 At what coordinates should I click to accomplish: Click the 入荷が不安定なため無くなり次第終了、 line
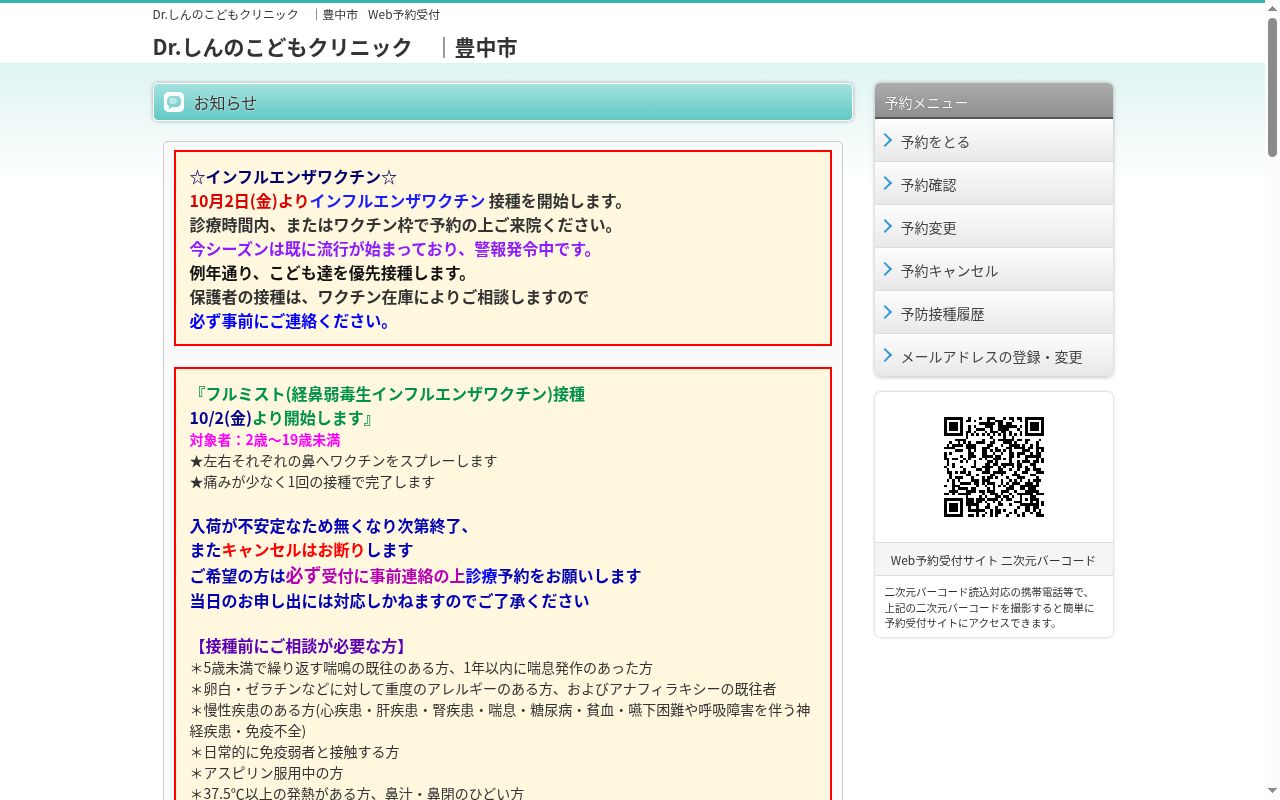point(330,526)
